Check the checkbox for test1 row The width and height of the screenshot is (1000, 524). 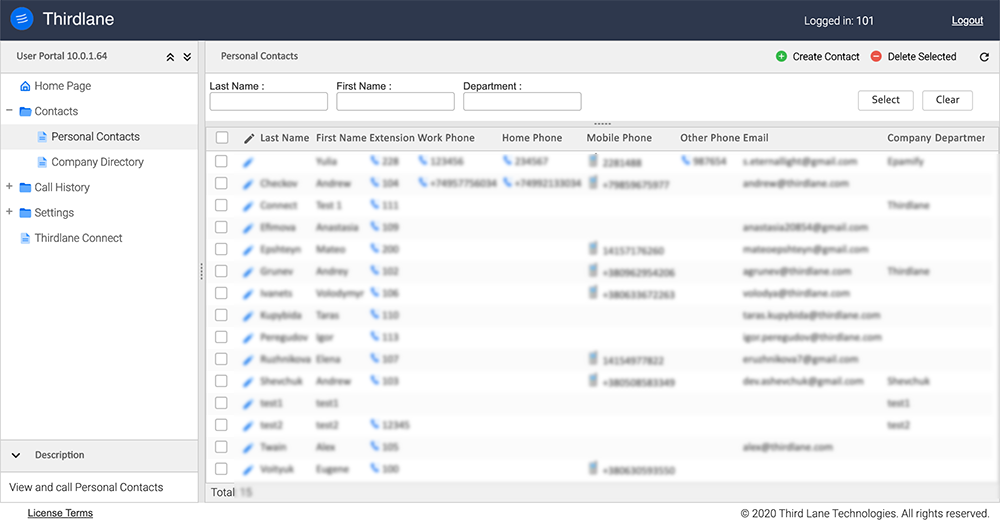[x=221, y=403]
